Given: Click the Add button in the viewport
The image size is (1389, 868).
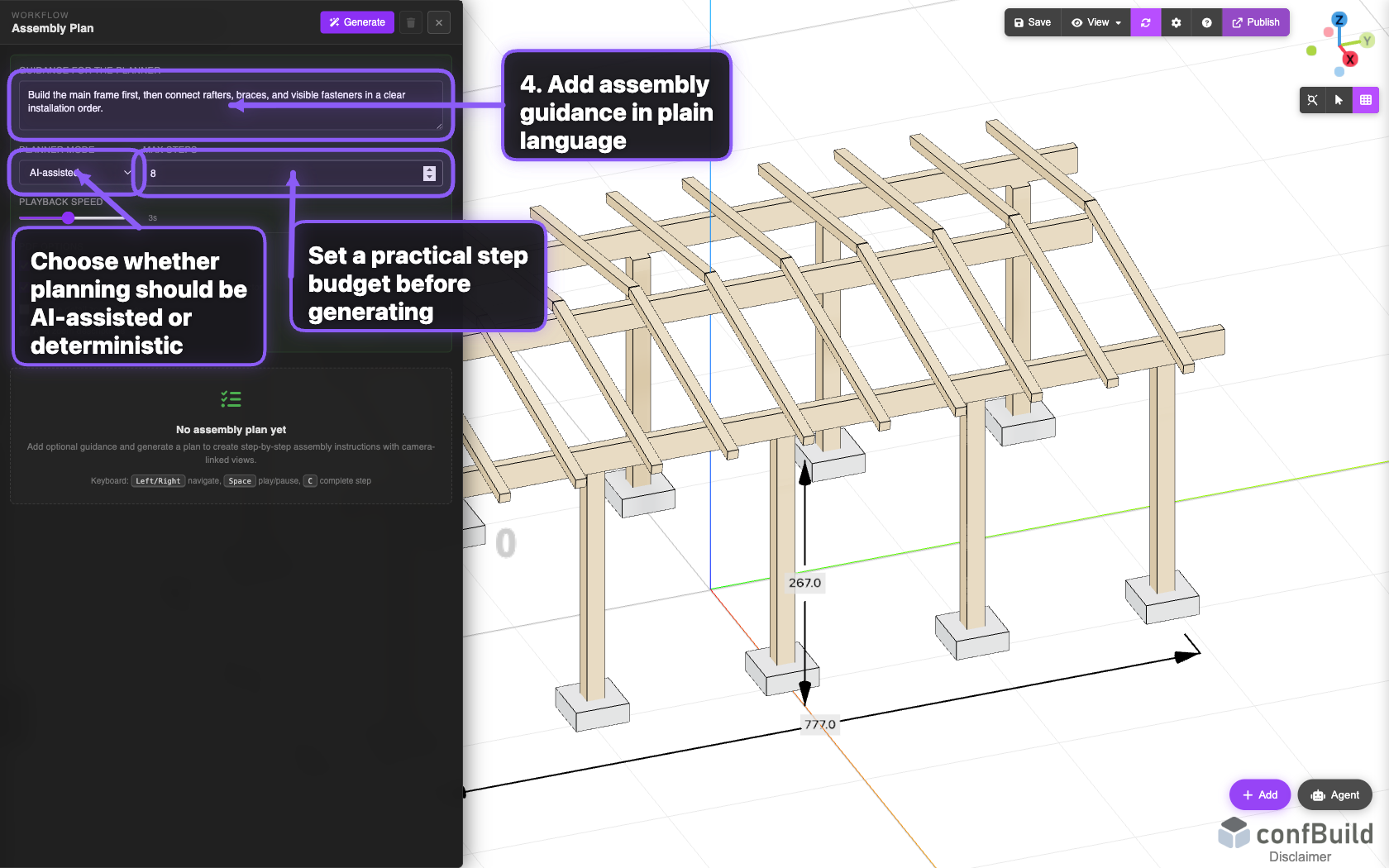Looking at the screenshot, I should 1259,794.
